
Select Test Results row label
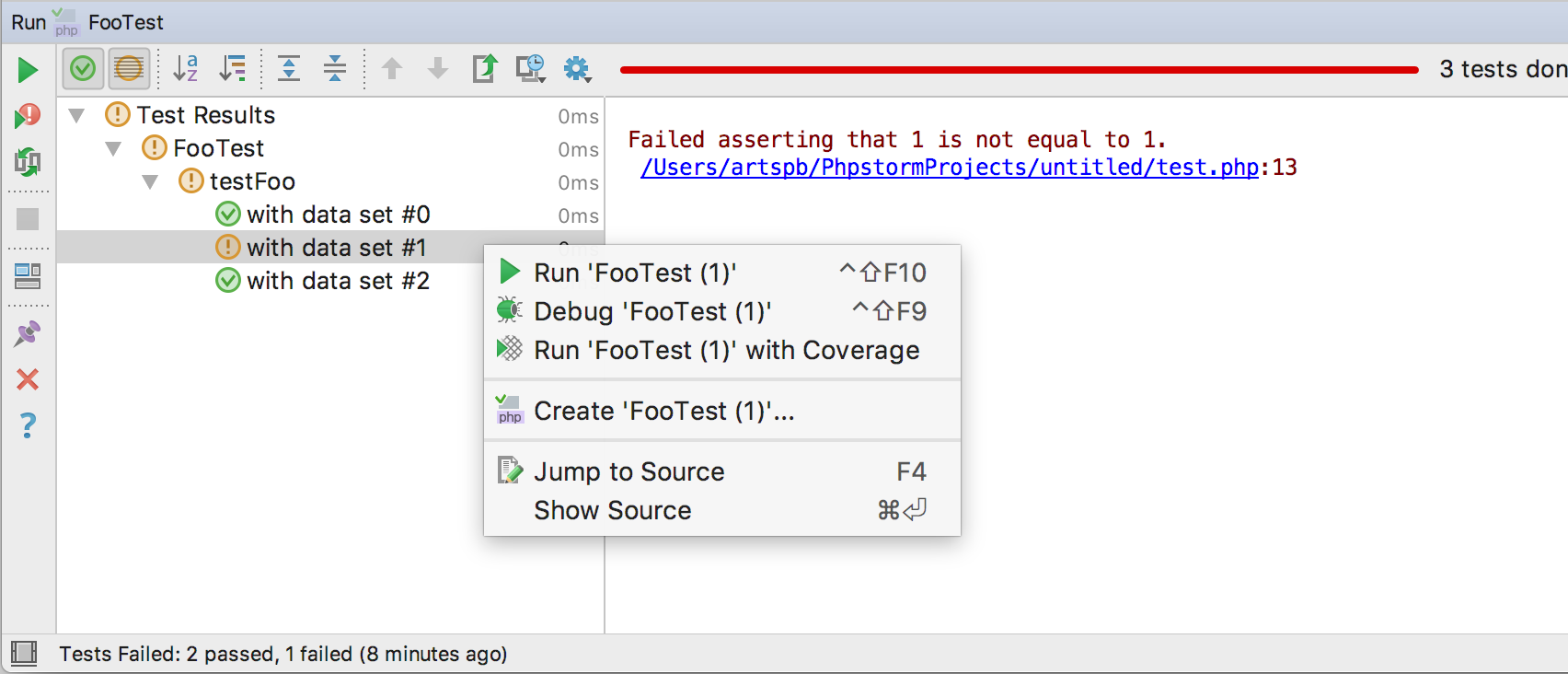[x=206, y=115]
